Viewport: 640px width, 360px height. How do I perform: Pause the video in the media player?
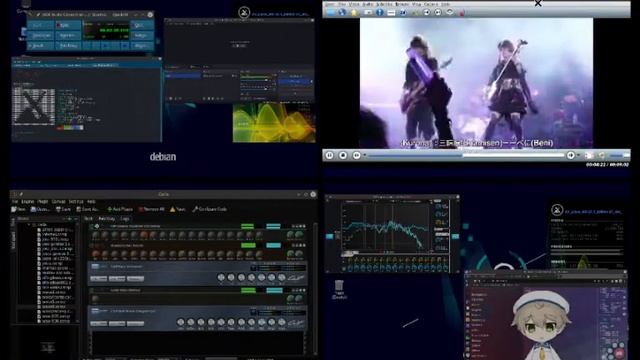(x=329, y=156)
